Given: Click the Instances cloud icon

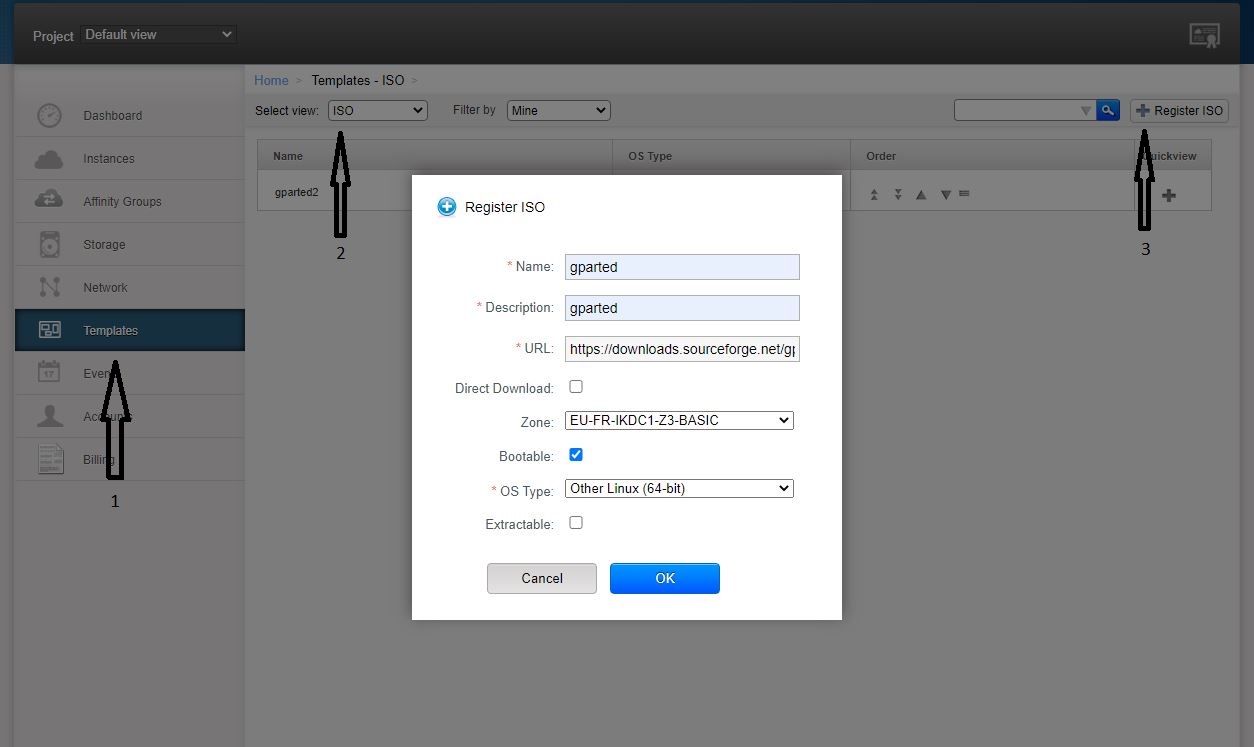Looking at the screenshot, I should (49, 159).
